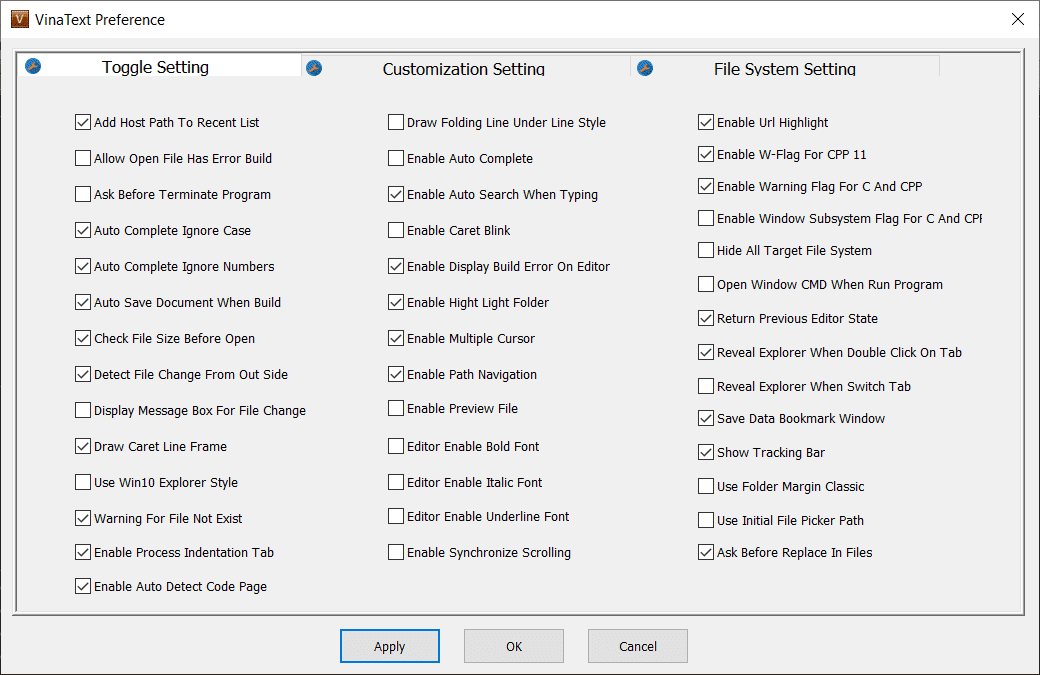Turn on Enable Synchronize Scrolling
Screen dimensions: 1040x675
(396, 553)
